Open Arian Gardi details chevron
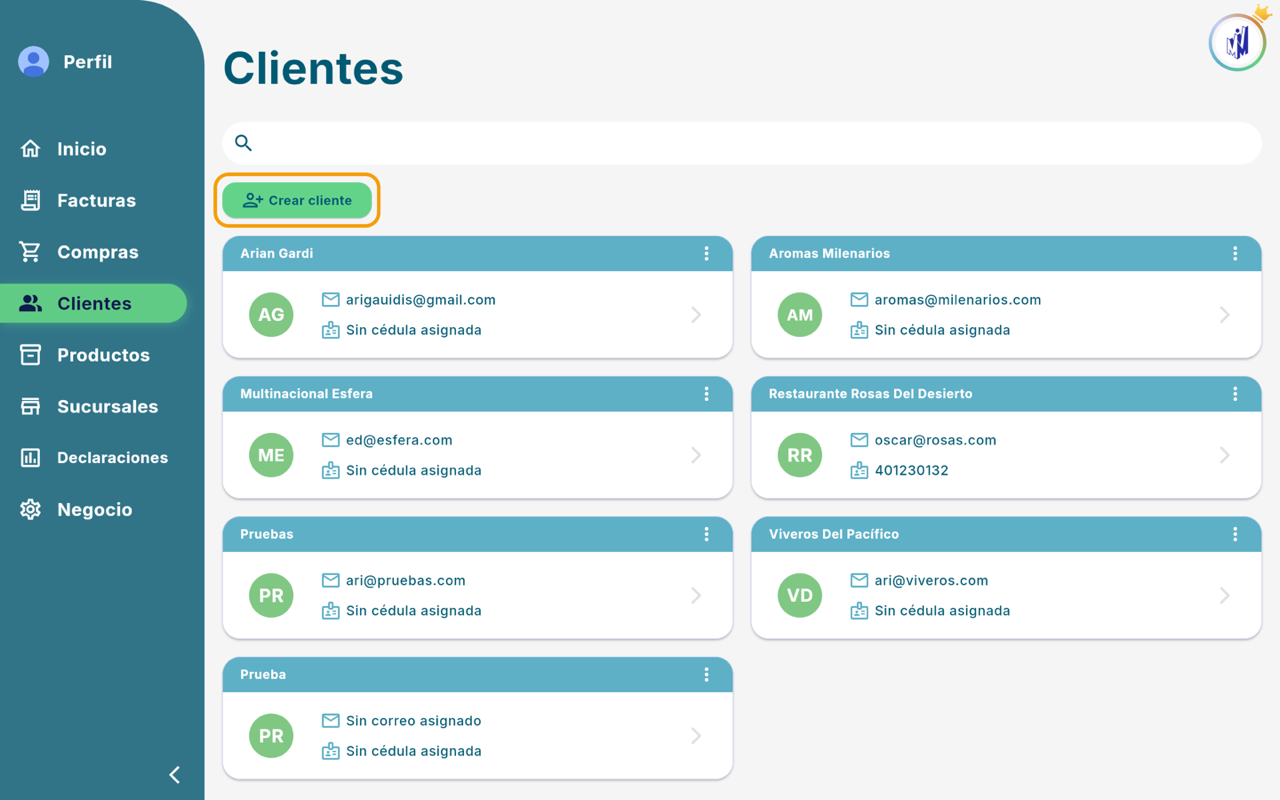 pos(696,315)
